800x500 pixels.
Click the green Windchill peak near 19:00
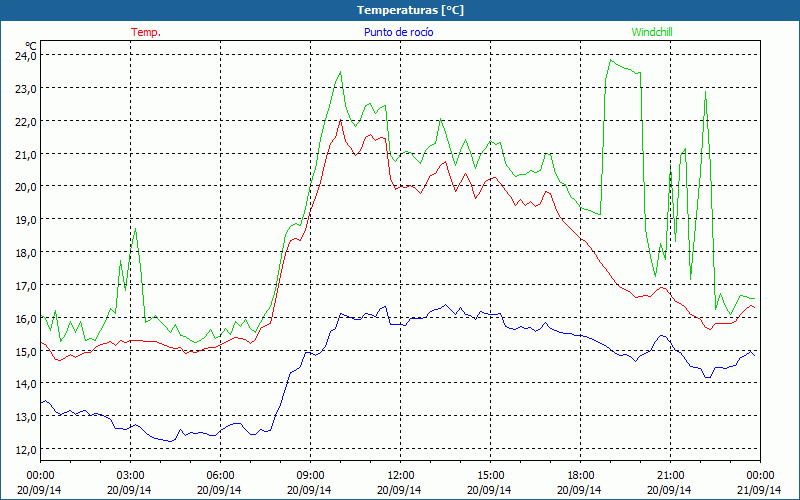point(610,60)
